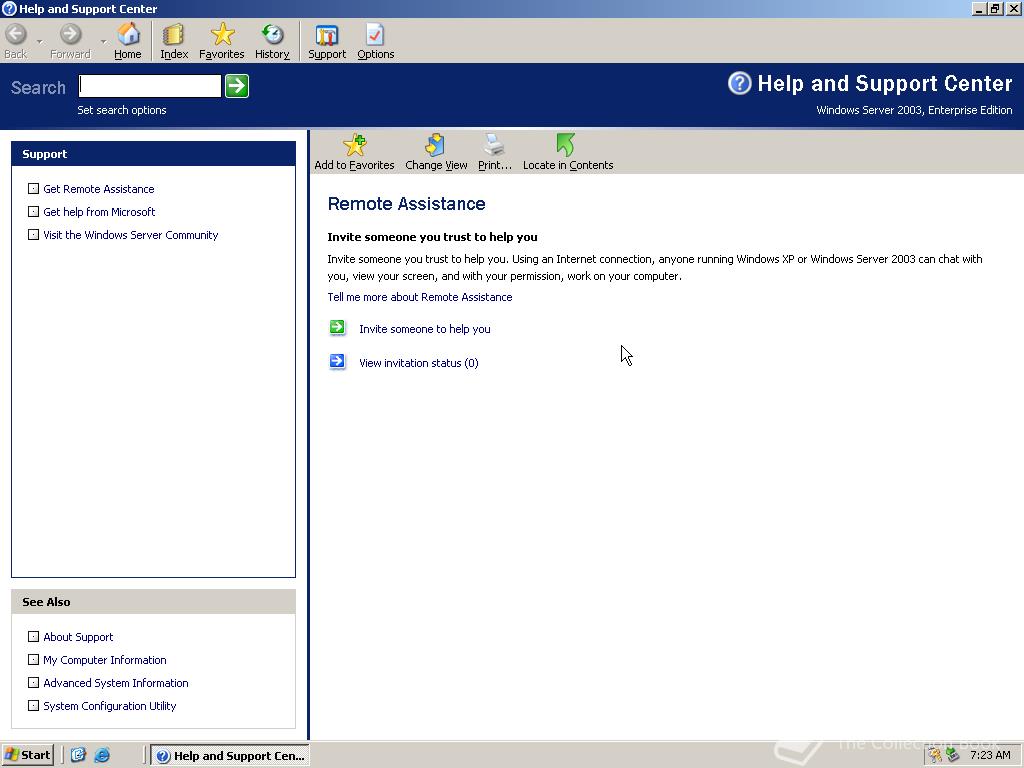This screenshot has height=768, width=1024.
Task: Expand the Forward button dropdown arrow
Action: (x=101, y=40)
